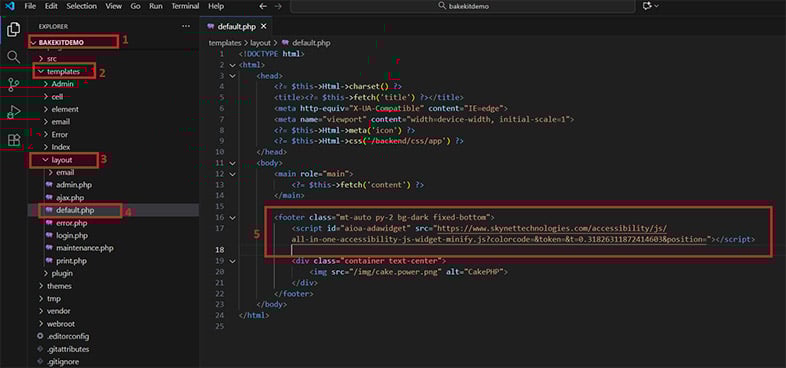Fold the container div at line 19
786x368 pixels.
tap(232, 261)
